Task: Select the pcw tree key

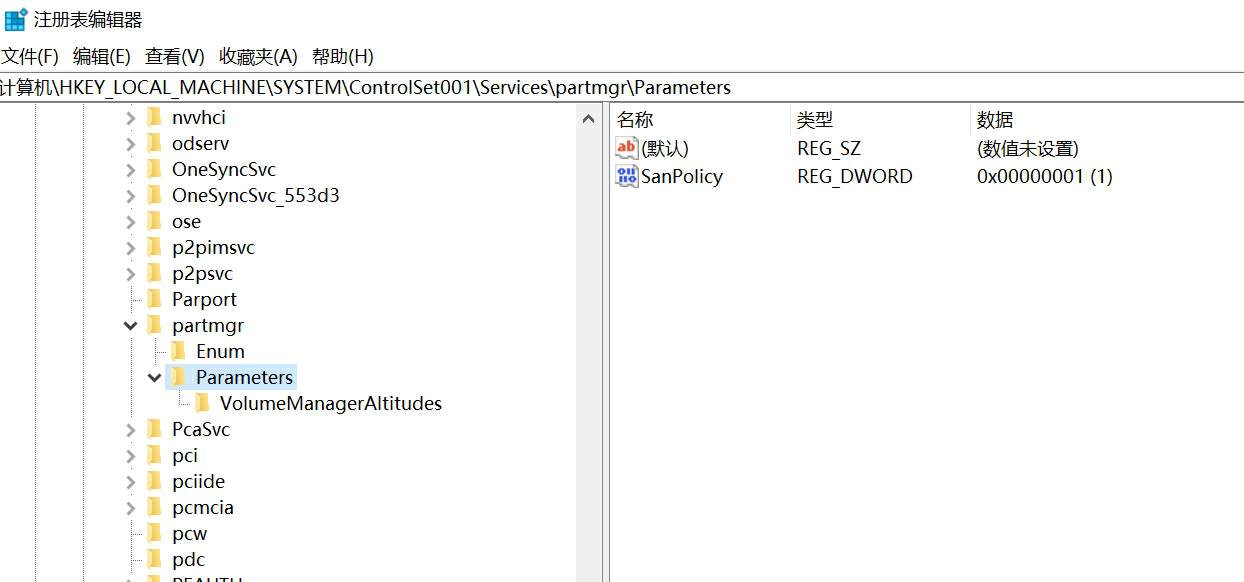Action: click(189, 534)
